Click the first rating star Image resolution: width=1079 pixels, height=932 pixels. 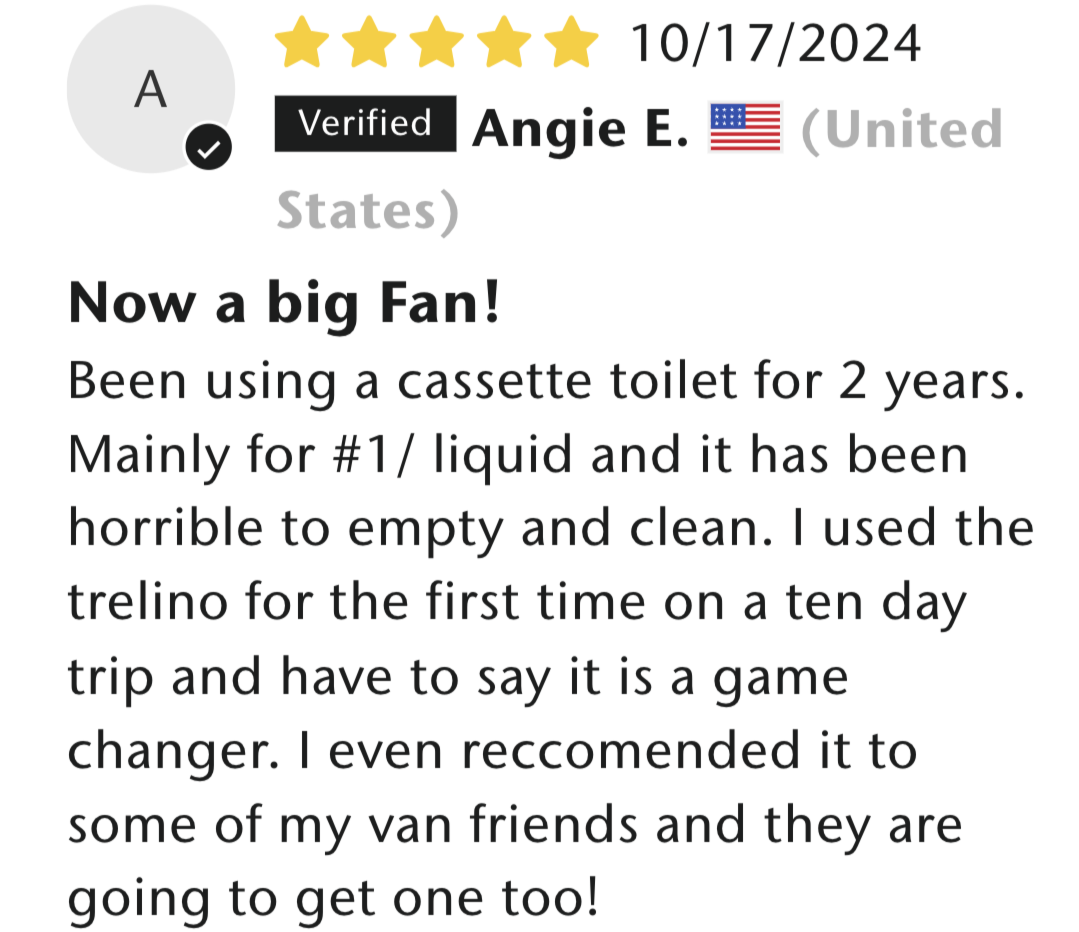click(301, 43)
